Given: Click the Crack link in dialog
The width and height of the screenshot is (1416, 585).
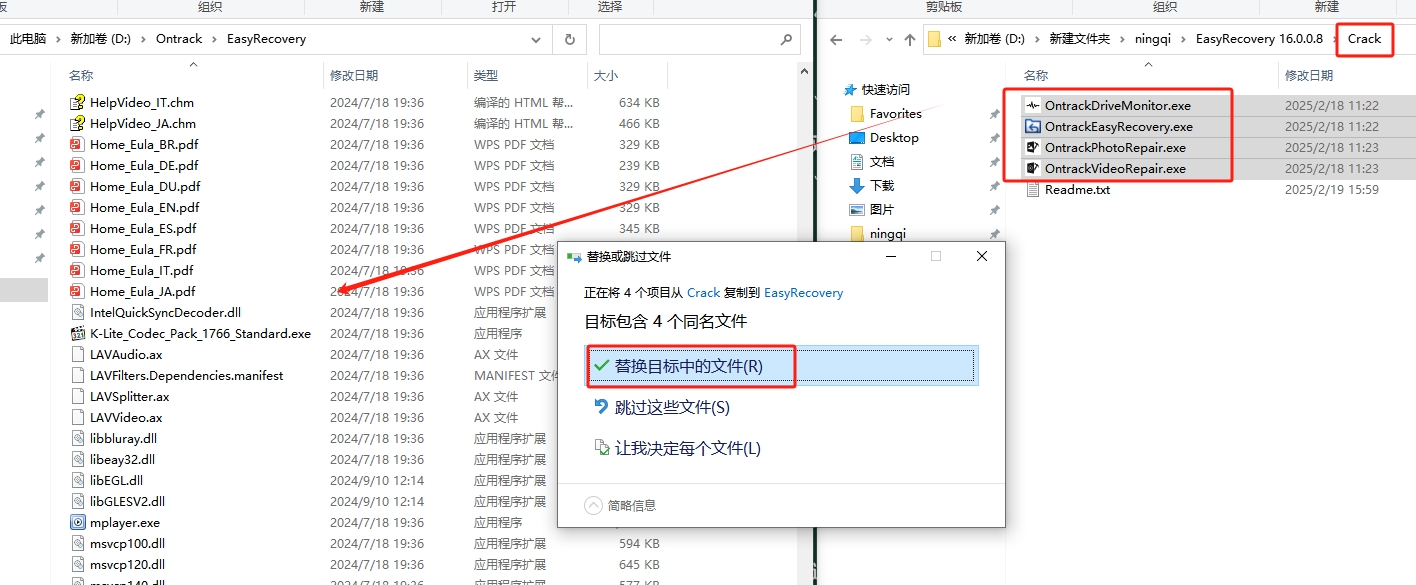Looking at the screenshot, I should click(x=703, y=293).
